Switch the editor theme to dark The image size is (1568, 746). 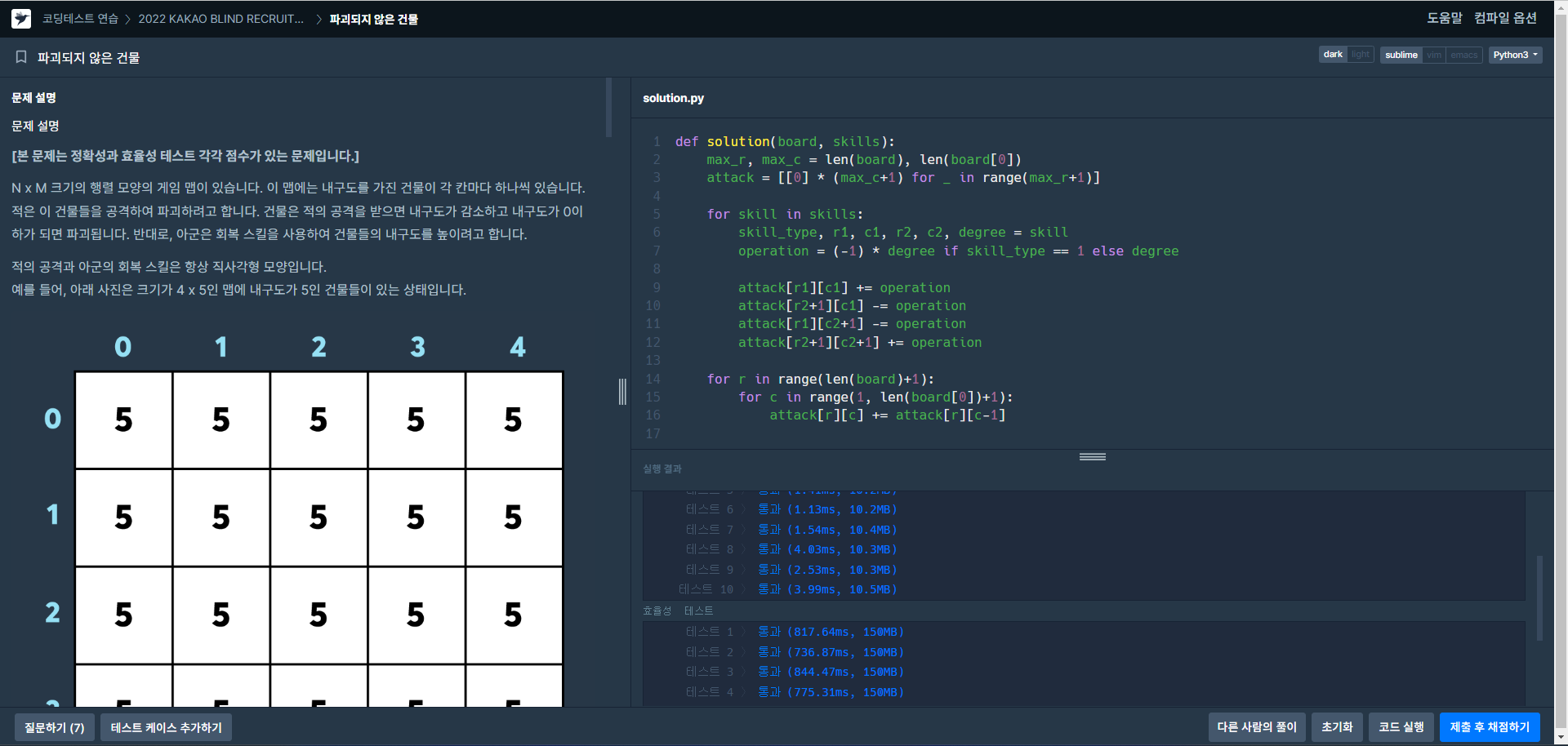pyautogui.click(x=1333, y=55)
